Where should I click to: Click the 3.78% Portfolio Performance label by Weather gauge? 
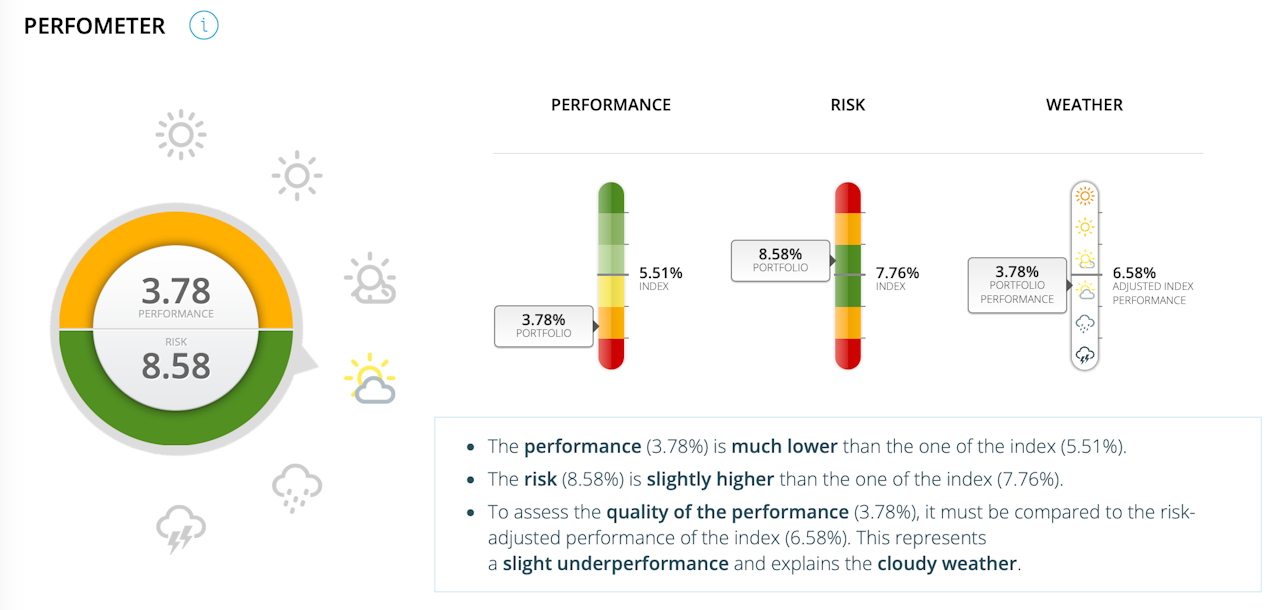click(x=1017, y=284)
